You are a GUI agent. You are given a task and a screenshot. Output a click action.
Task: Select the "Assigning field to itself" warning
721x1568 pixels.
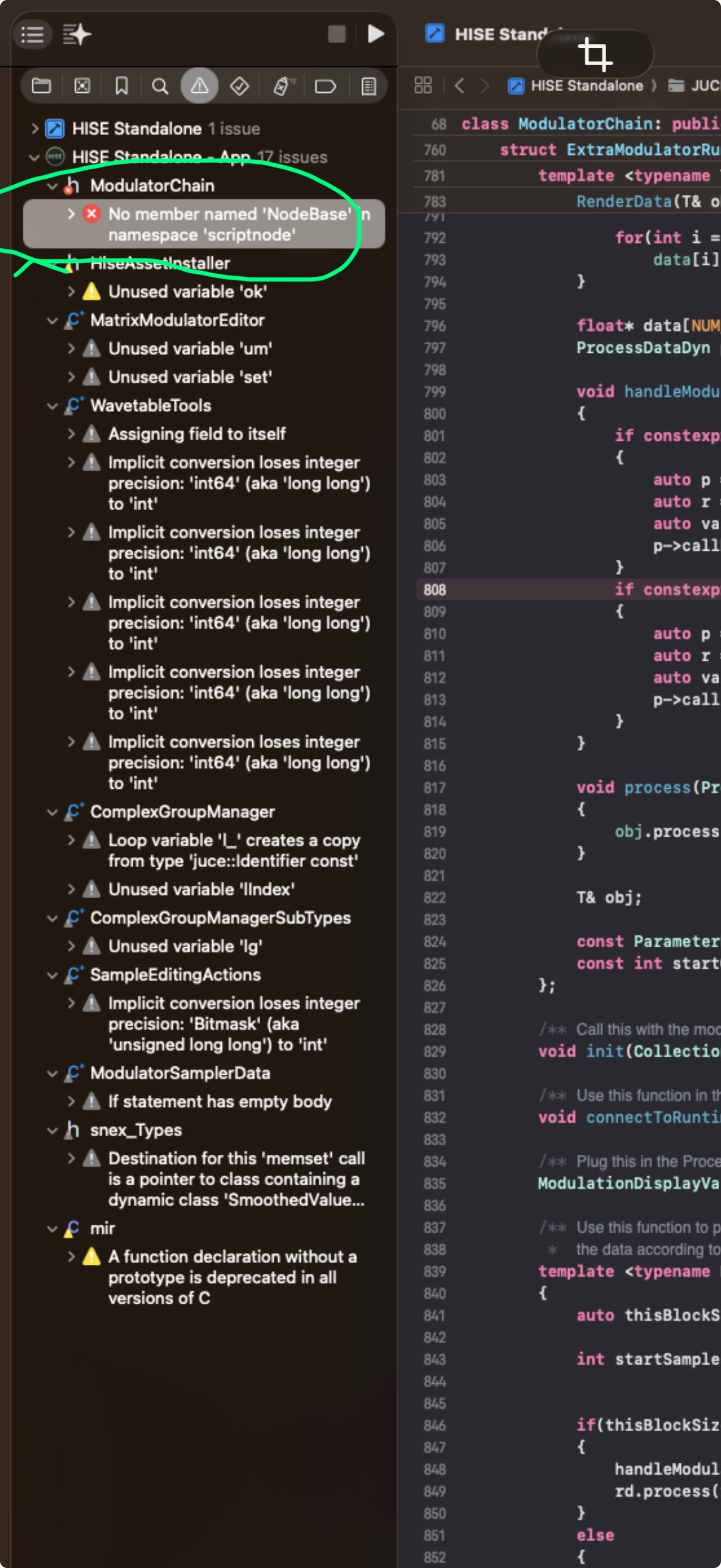pyautogui.click(x=197, y=434)
